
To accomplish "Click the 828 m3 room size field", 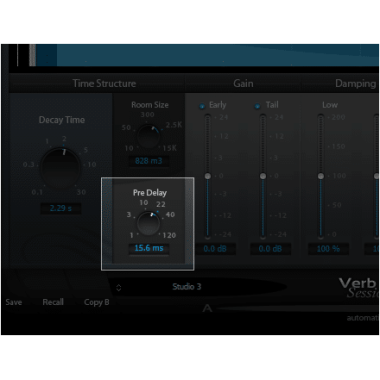I will (x=149, y=161).
